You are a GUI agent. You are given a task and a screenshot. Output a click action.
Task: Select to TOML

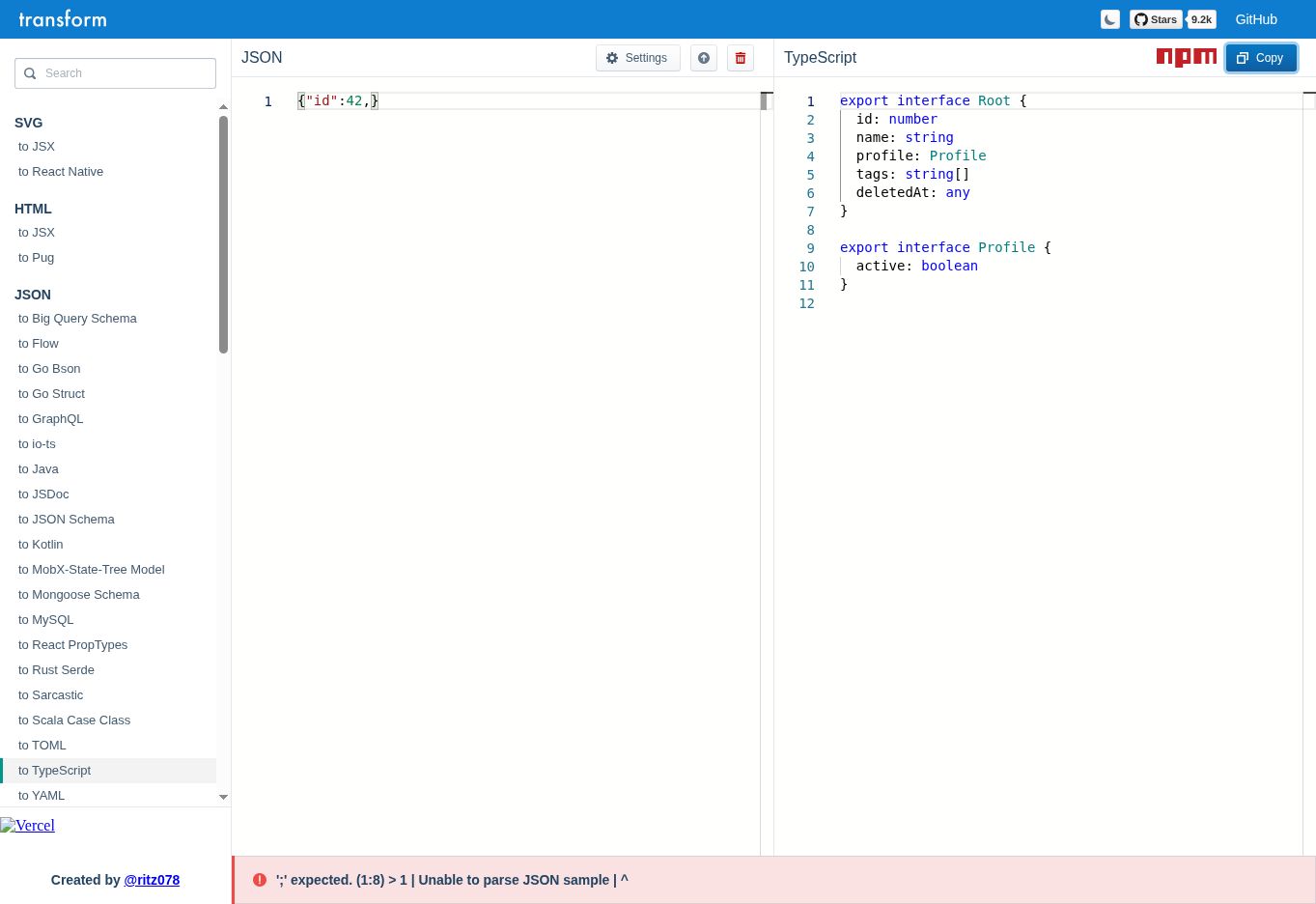point(42,746)
